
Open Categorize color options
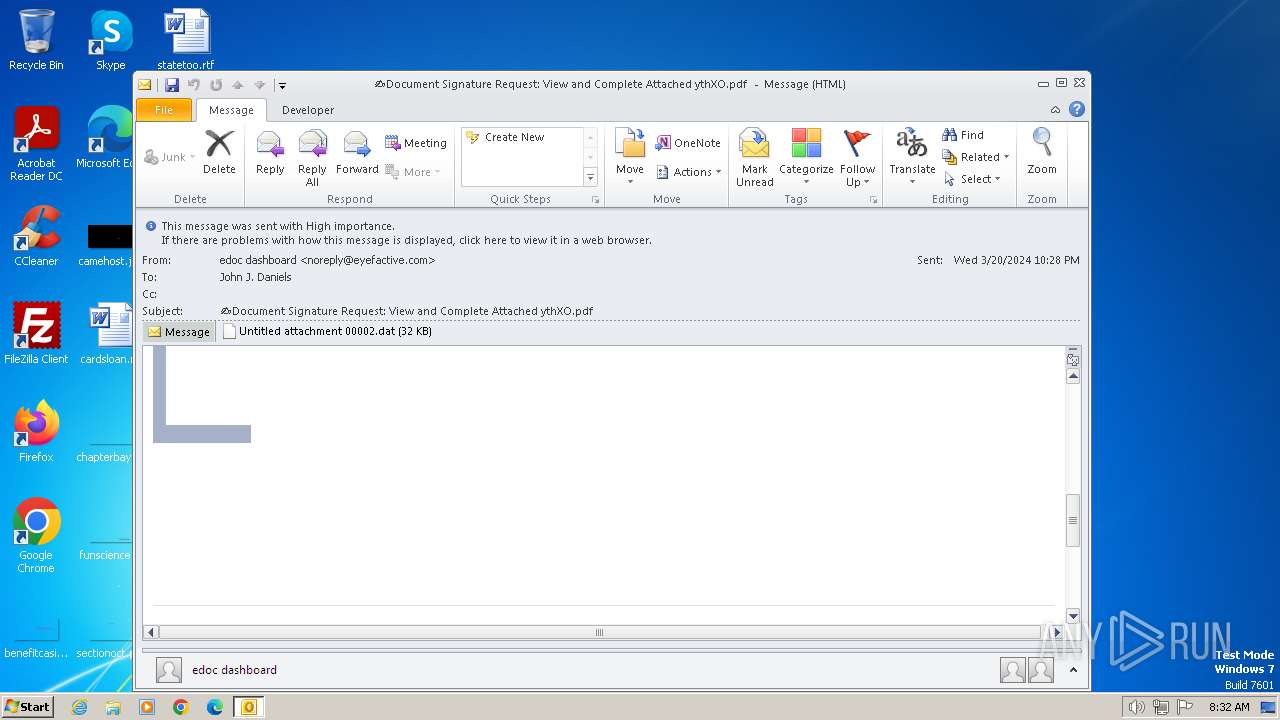click(806, 158)
